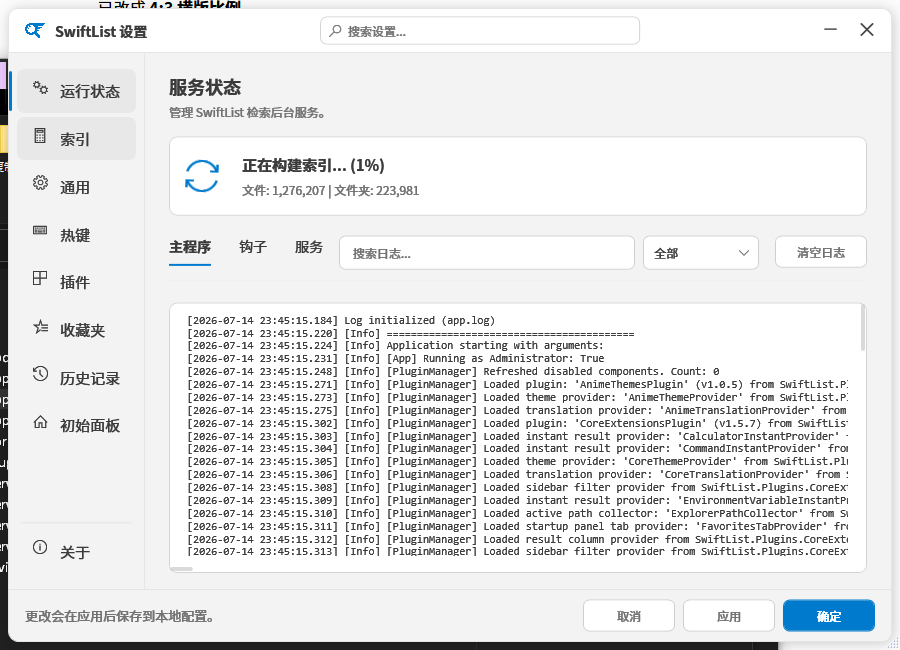Screen dimensions: 900x650
Task: Click the index icon beside 索引
Action: [40, 136]
